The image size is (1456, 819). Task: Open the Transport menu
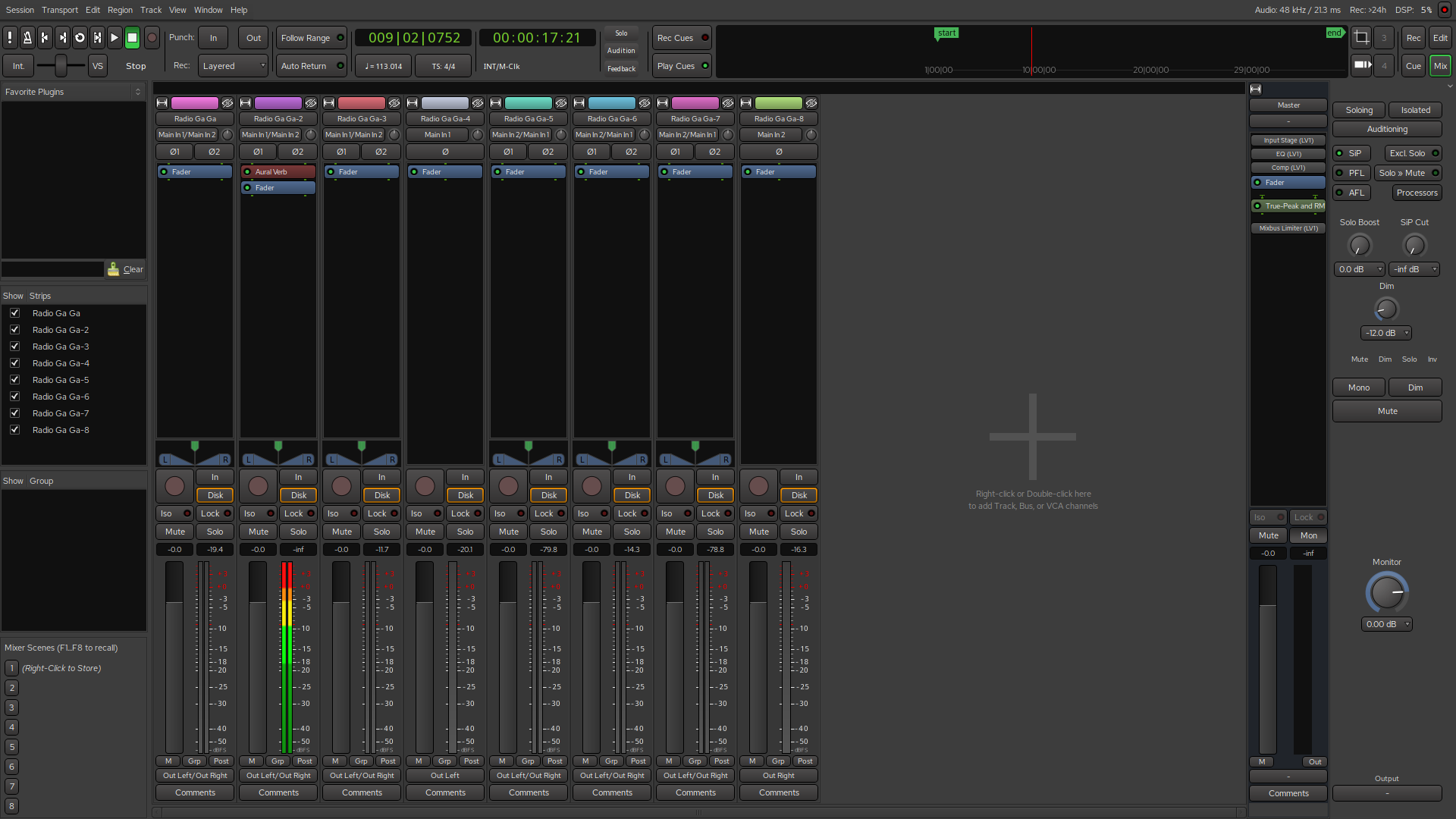click(60, 10)
